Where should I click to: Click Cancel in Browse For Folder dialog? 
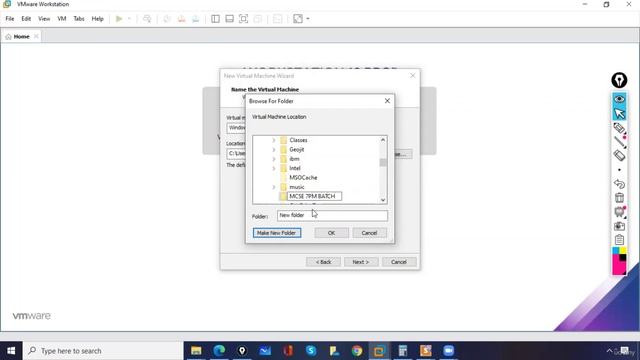(x=369, y=233)
